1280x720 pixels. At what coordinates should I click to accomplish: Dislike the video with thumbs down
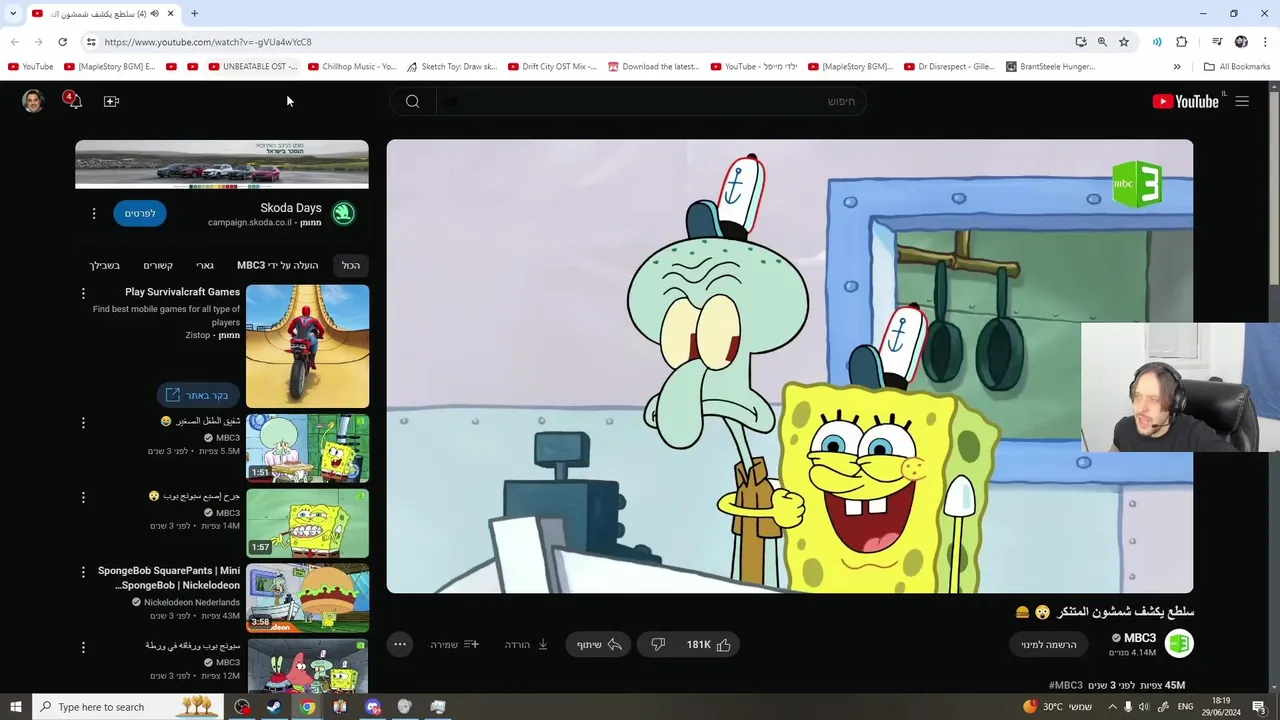[658, 645]
